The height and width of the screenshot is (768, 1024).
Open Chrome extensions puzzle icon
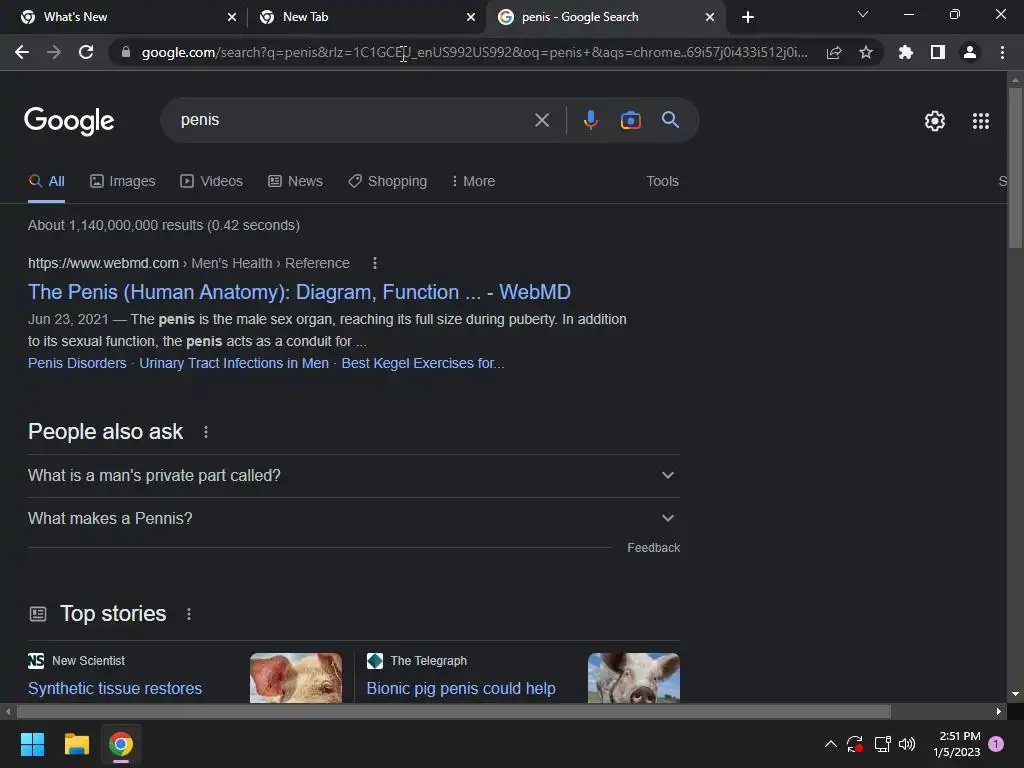click(x=905, y=52)
